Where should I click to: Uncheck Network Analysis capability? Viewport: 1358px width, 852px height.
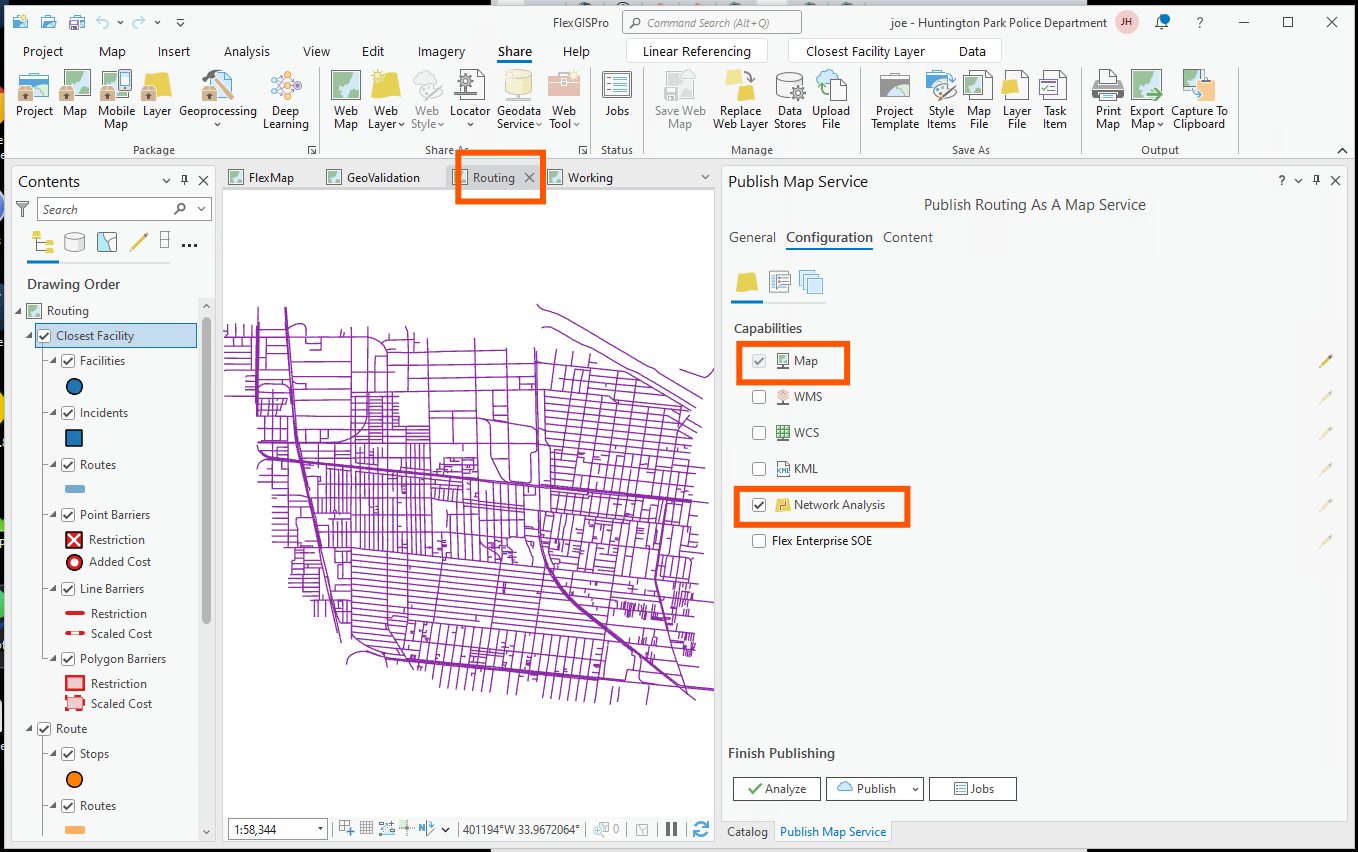coord(759,505)
